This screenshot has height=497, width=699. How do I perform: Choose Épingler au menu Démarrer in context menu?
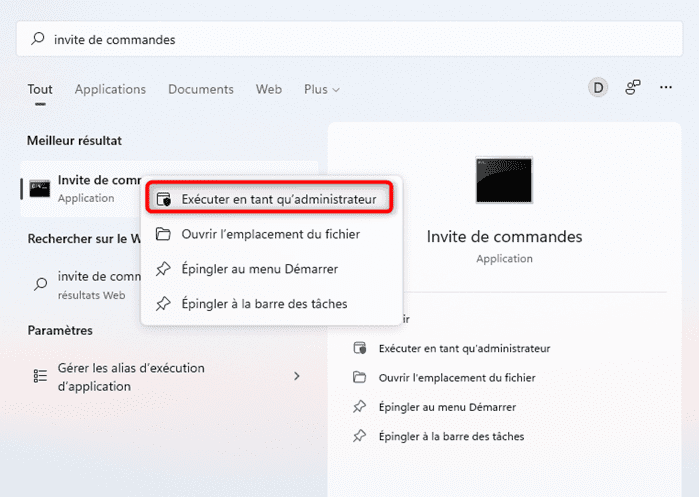(271, 269)
